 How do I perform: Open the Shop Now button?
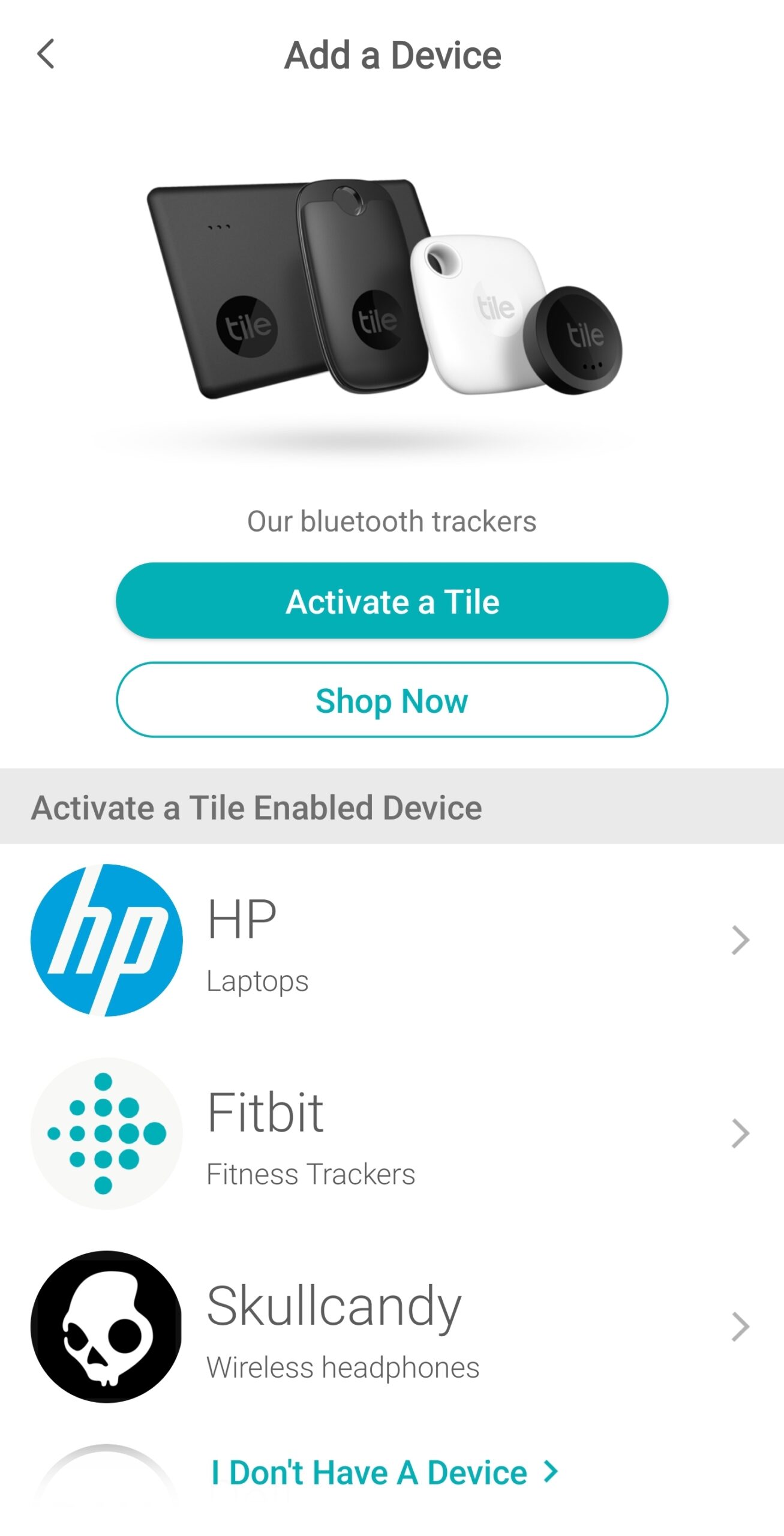(x=392, y=700)
